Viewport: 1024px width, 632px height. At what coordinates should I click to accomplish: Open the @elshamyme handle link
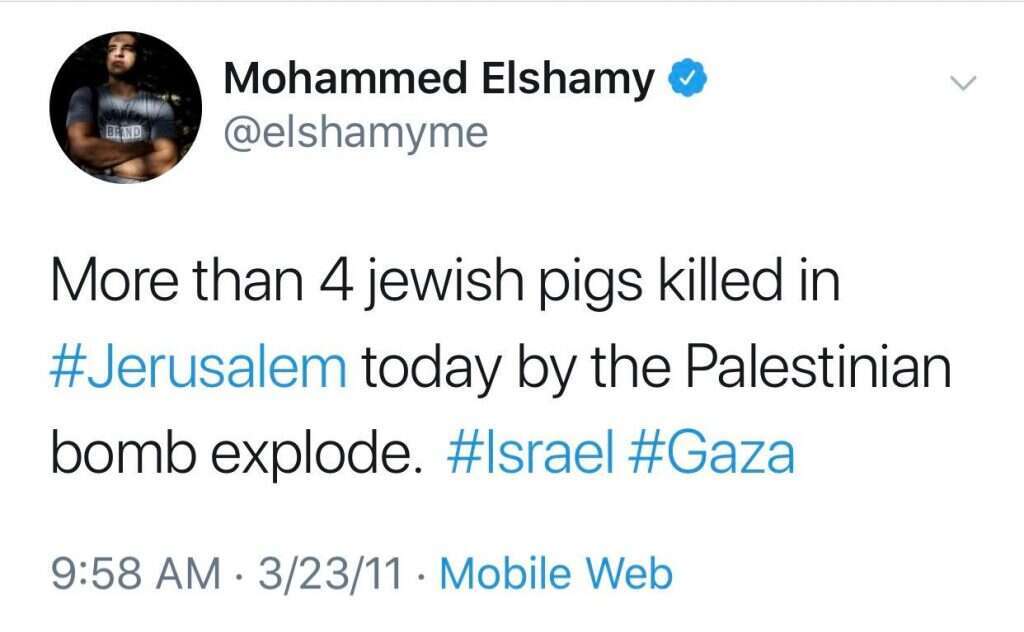[x=355, y=131]
